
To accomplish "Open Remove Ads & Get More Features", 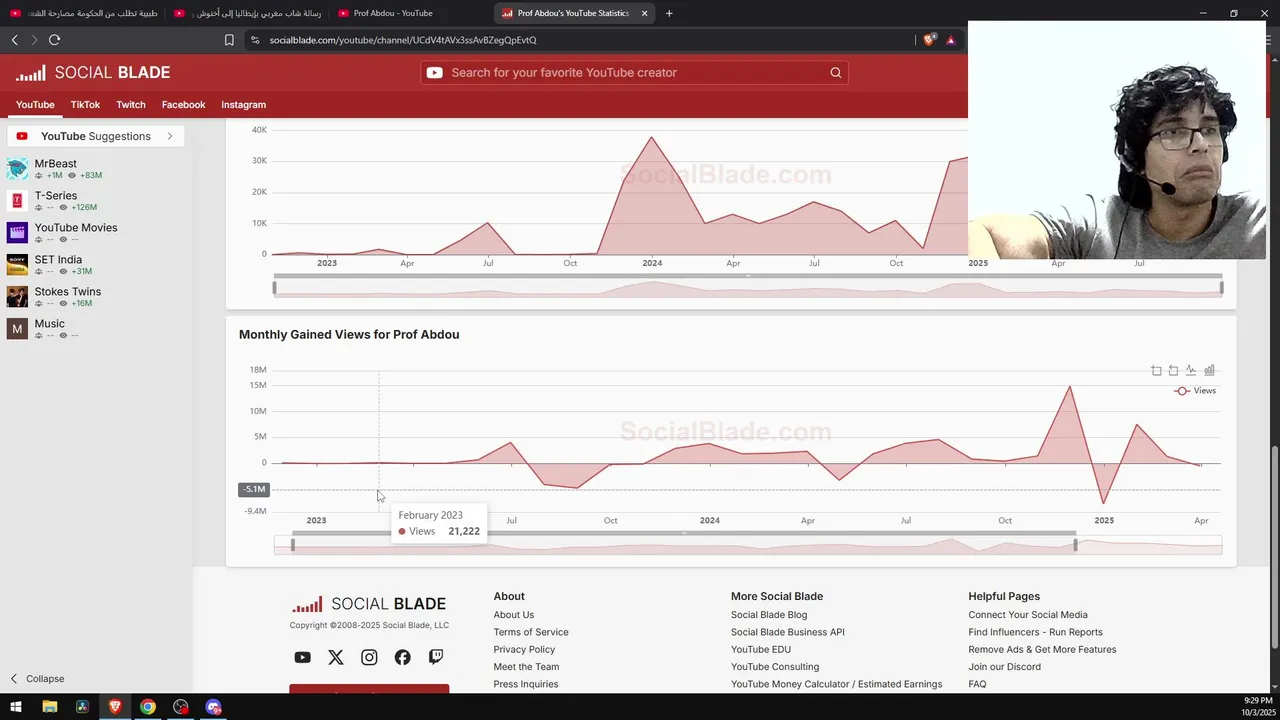I will tap(1042, 650).
